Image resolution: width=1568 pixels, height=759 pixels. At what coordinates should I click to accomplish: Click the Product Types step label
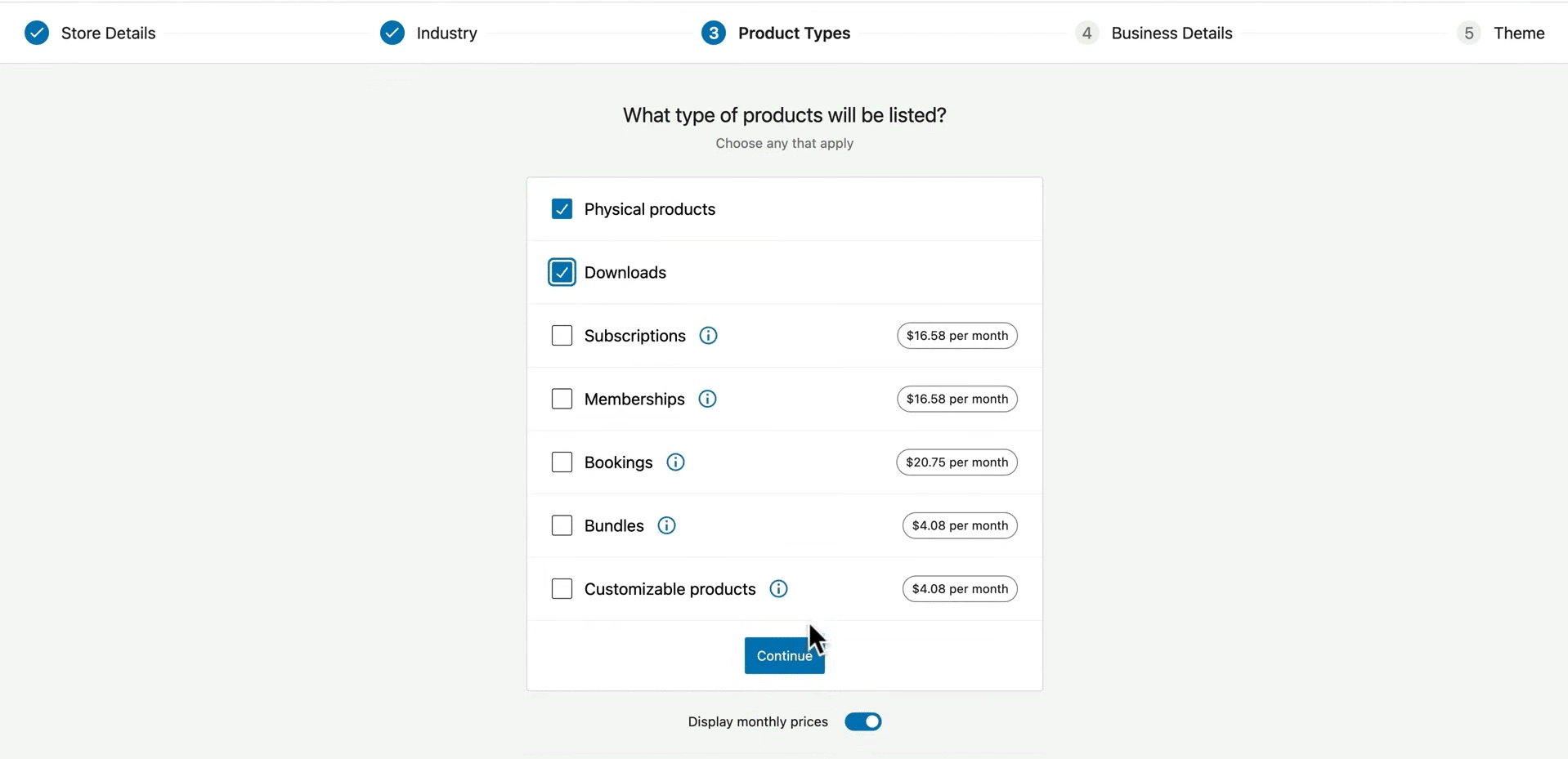point(794,33)
